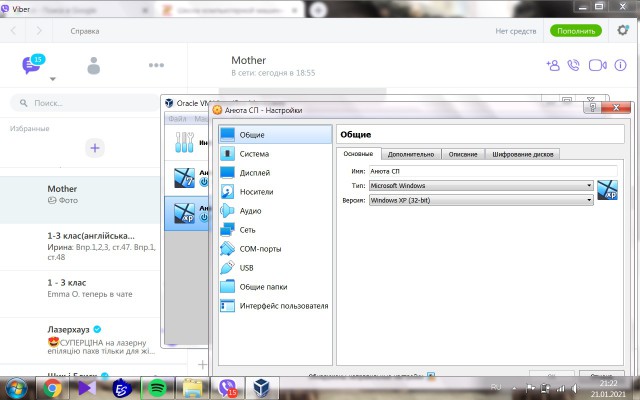
Task: Open Viber account dropdown arrow under chats
Action: coord(53,79)
